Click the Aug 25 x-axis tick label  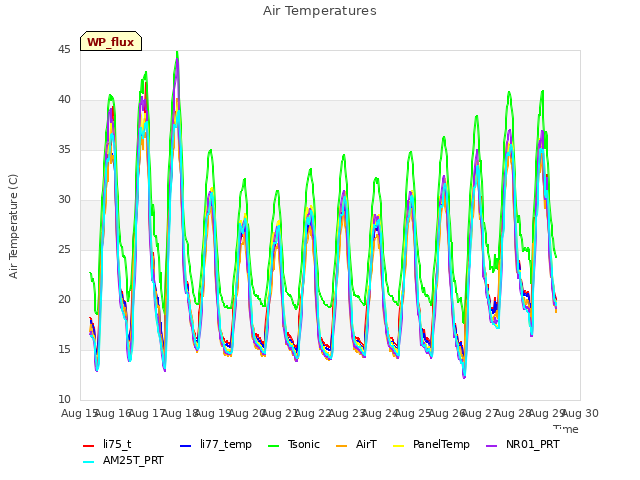[x=413, y=414]
